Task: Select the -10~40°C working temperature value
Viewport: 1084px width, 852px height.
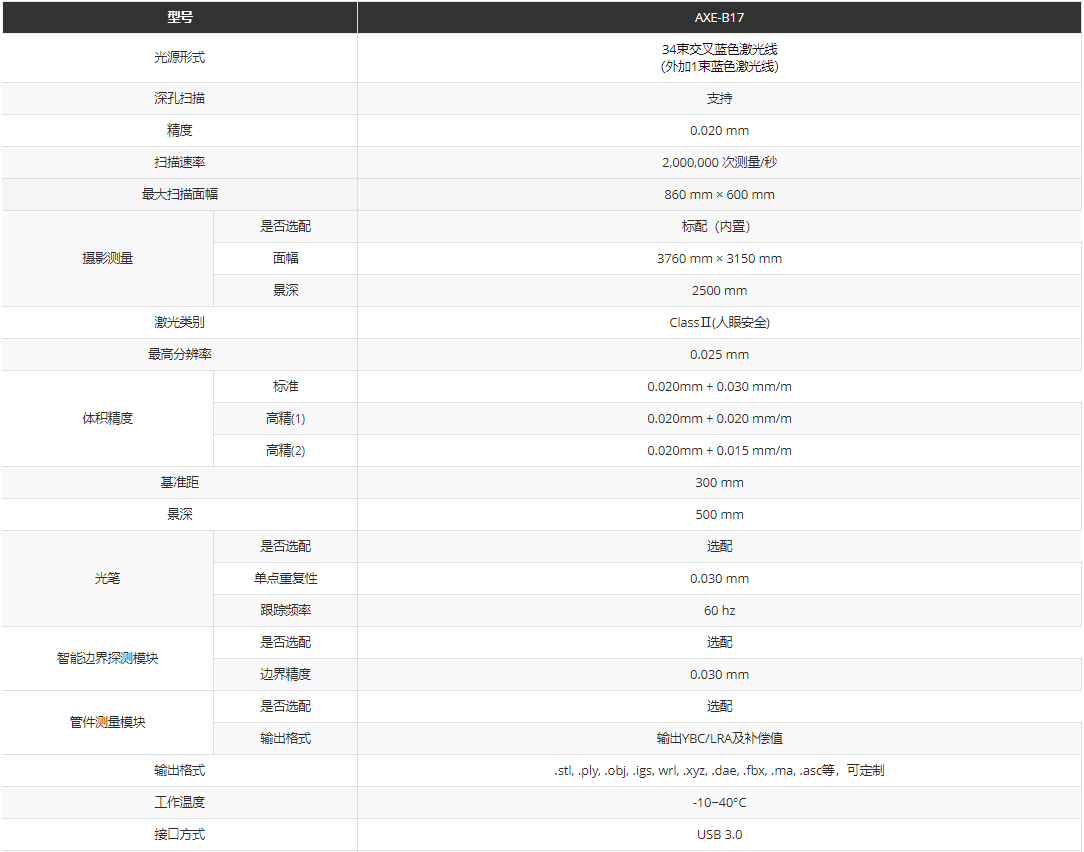Action: click(x=719, y=802)
